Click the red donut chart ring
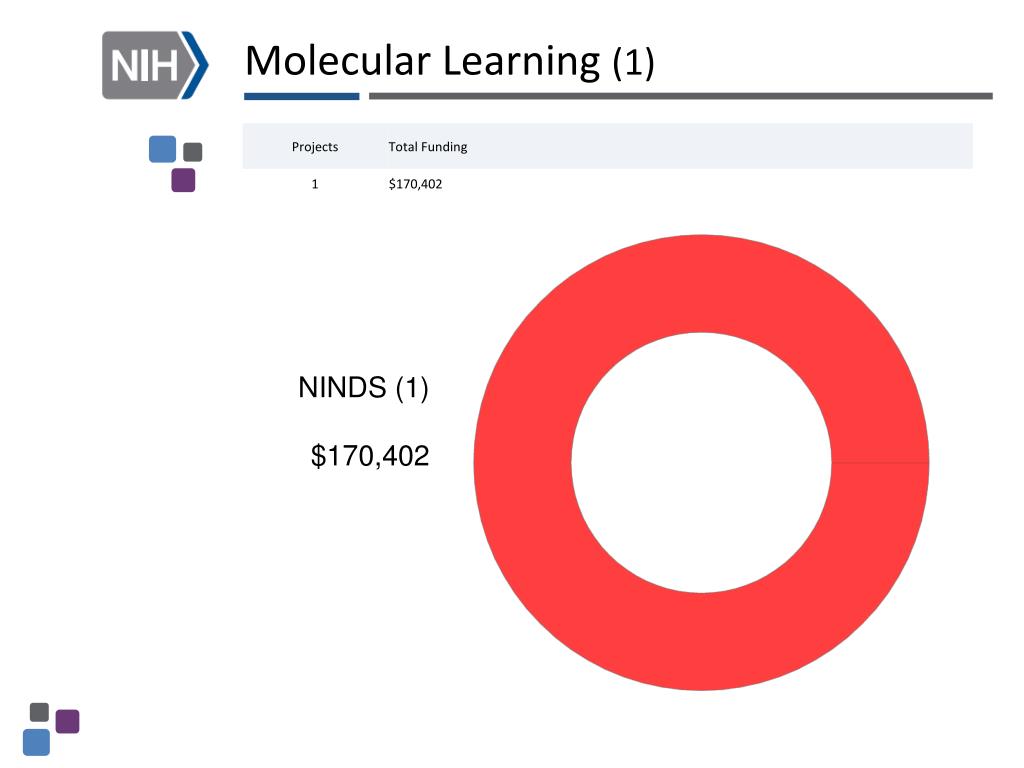1024x768 pixels. point(522,462)
